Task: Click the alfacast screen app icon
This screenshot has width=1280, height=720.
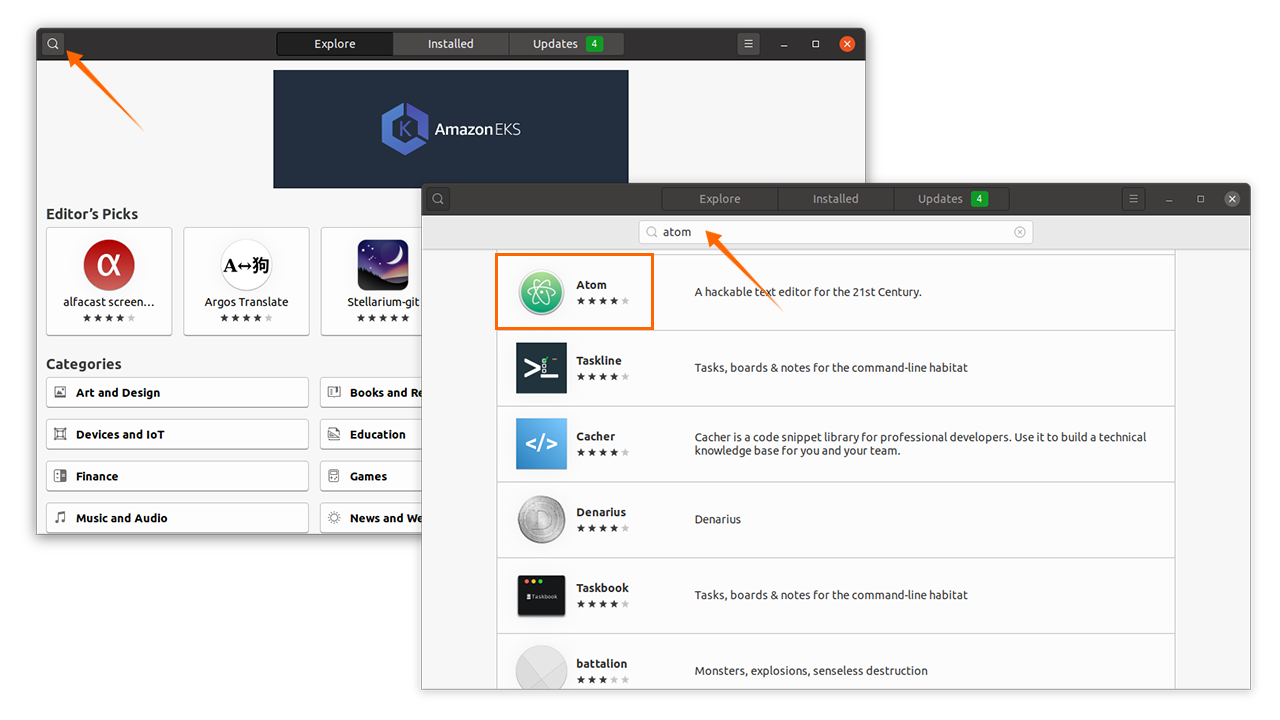Action: pos(109,265)
